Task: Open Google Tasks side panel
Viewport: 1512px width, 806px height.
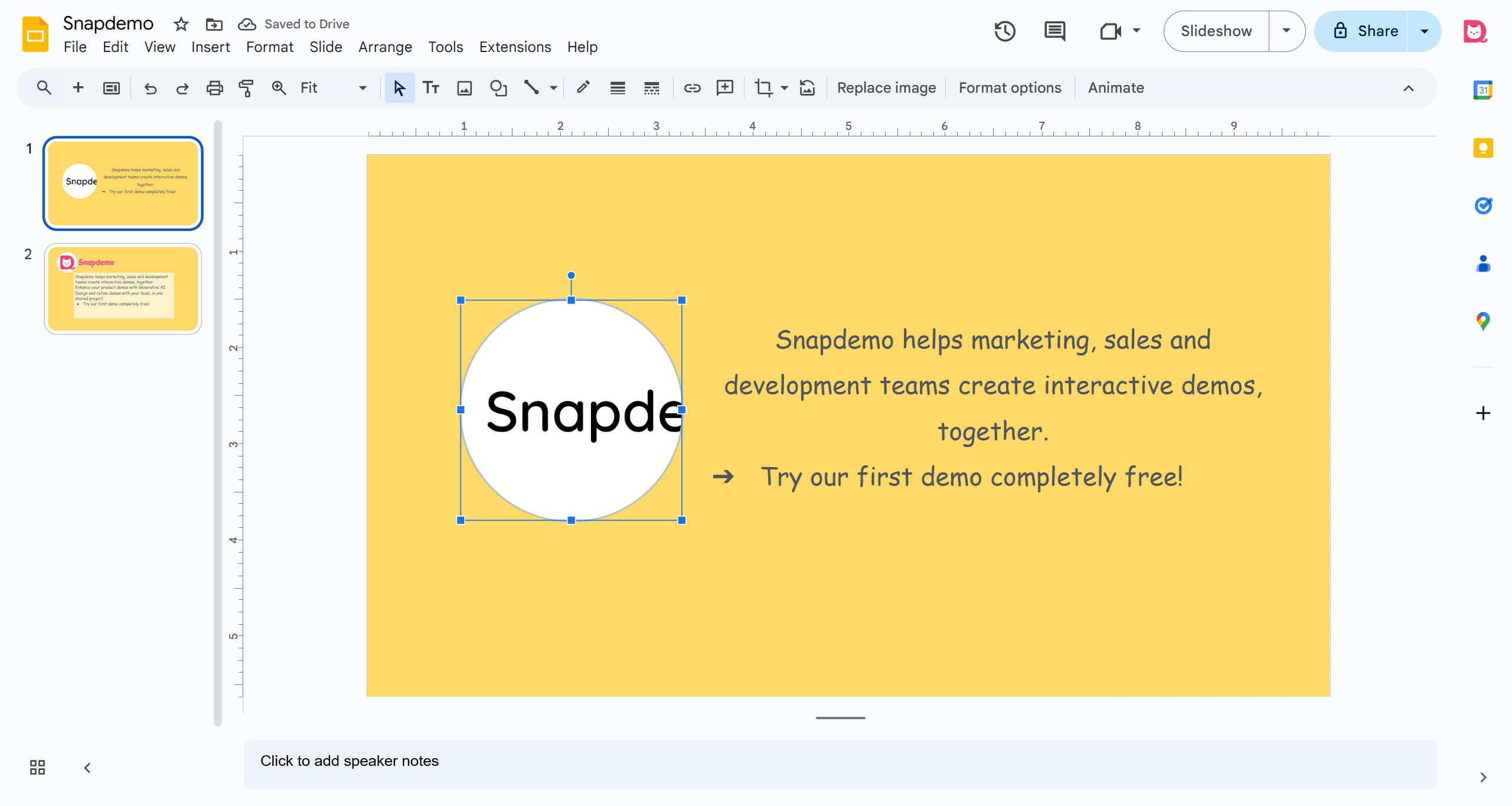Action: pyautogui.click(x=1482, y=205)
